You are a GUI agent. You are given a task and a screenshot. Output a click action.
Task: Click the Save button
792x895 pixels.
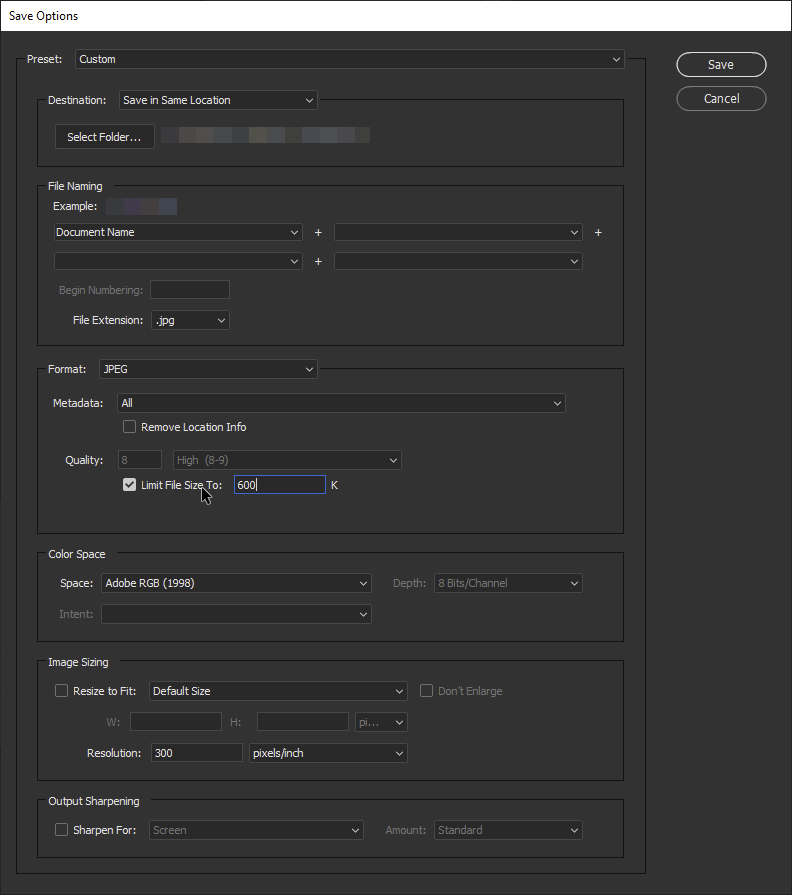(x=721, y=64)
